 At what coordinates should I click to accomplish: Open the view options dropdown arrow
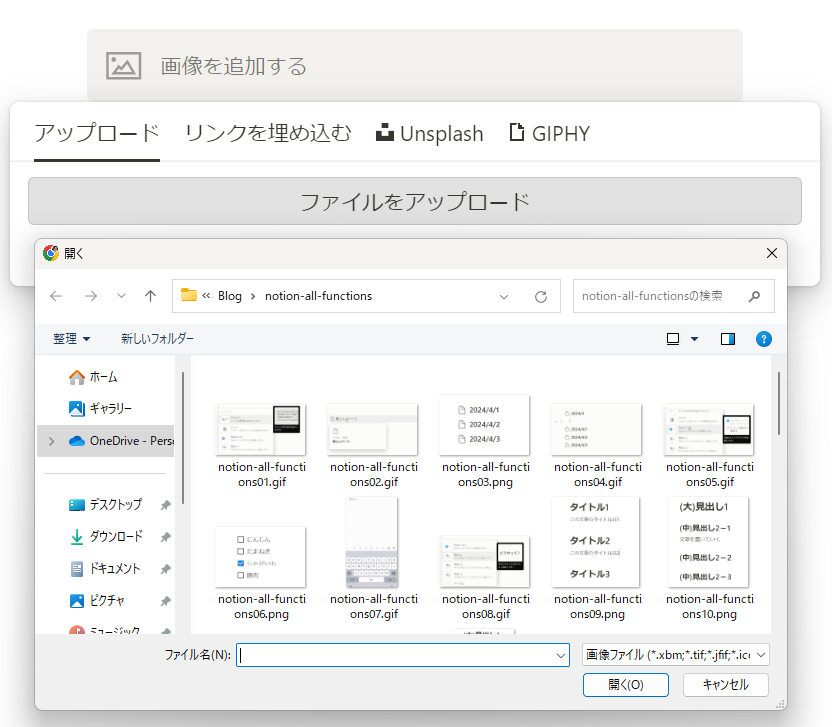pos(695,339)
